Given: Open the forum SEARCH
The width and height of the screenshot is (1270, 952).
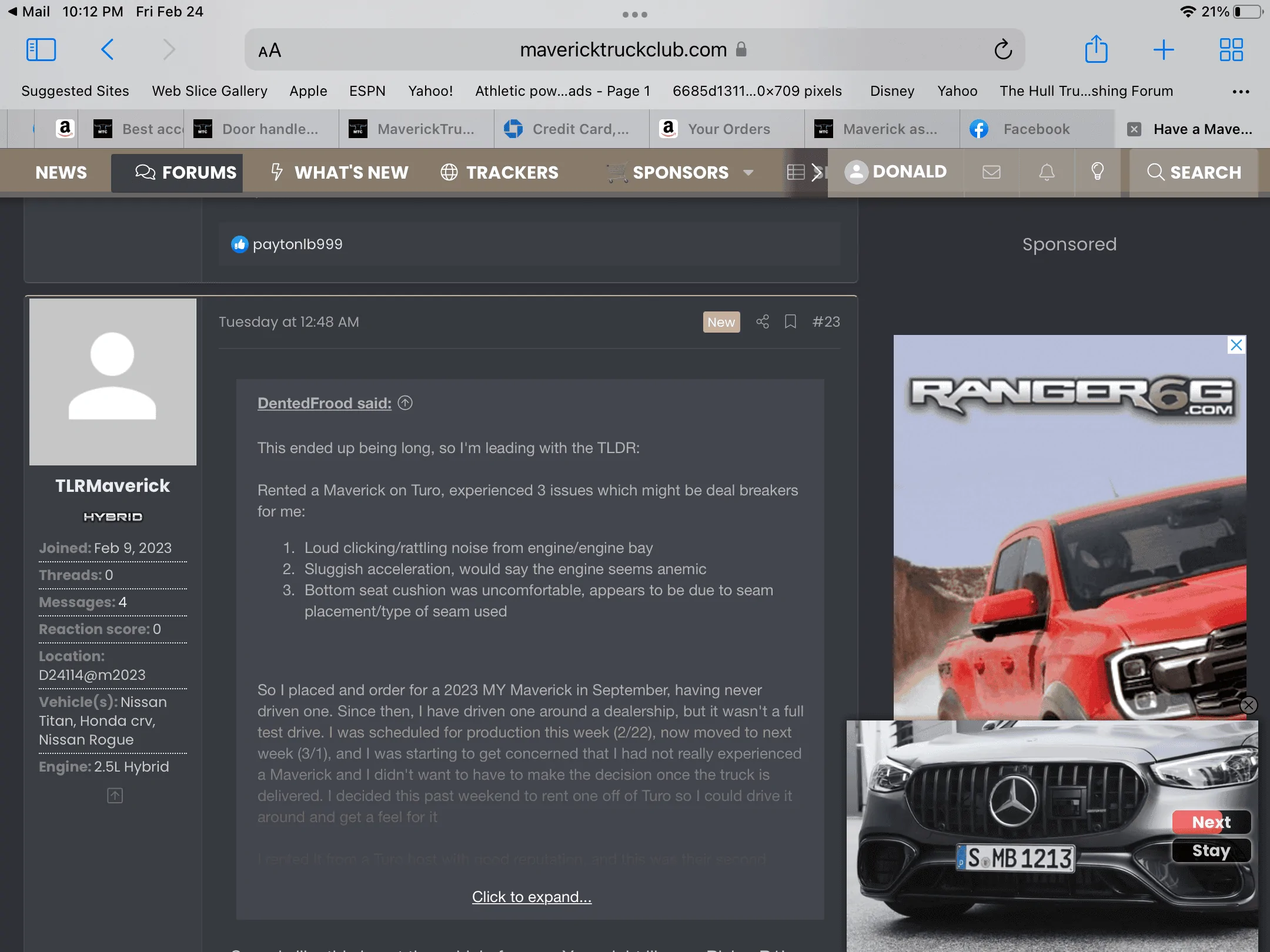Looking at the screenshot, I should tap(1194, 172).
